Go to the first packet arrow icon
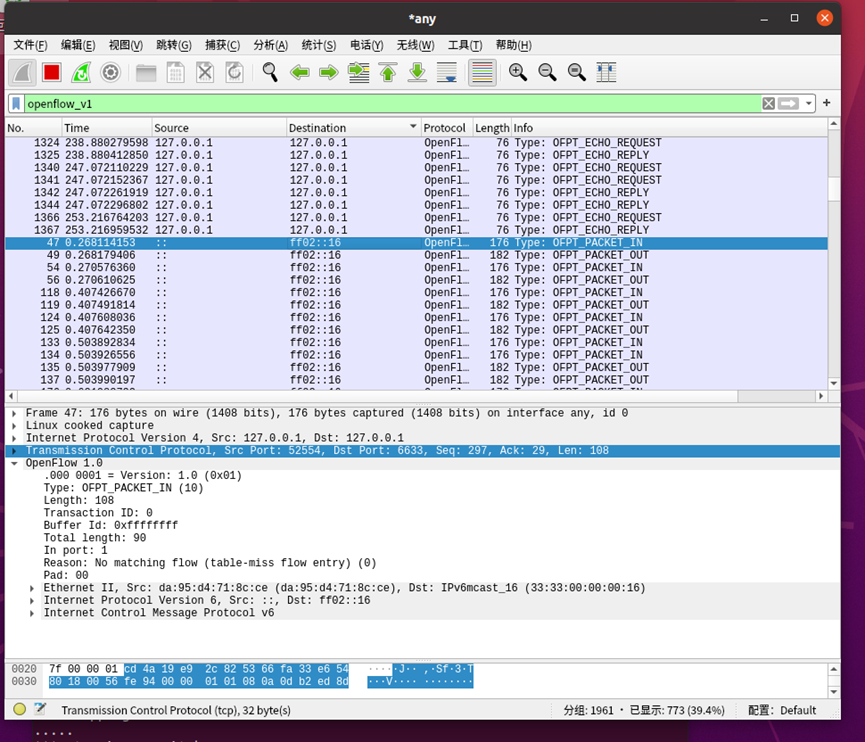 point(388,72)
